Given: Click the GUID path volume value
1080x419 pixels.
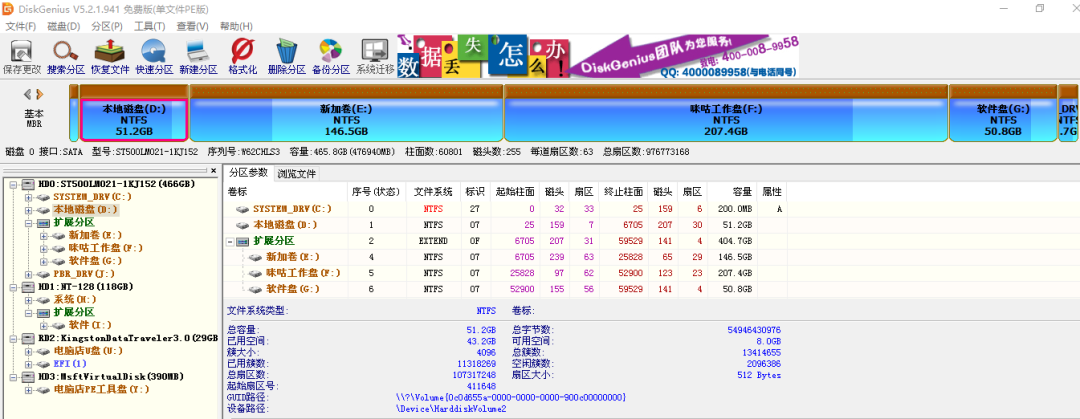Looking at the screenshot, I should click(510, 398).
